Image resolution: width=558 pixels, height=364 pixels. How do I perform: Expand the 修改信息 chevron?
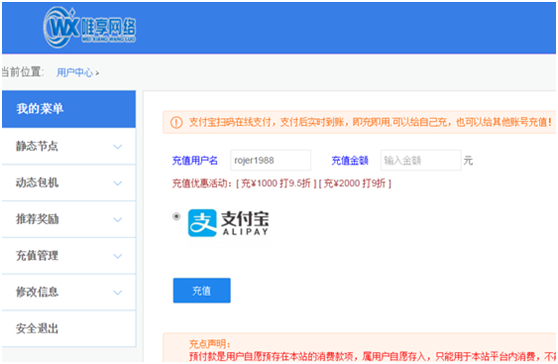117,293
